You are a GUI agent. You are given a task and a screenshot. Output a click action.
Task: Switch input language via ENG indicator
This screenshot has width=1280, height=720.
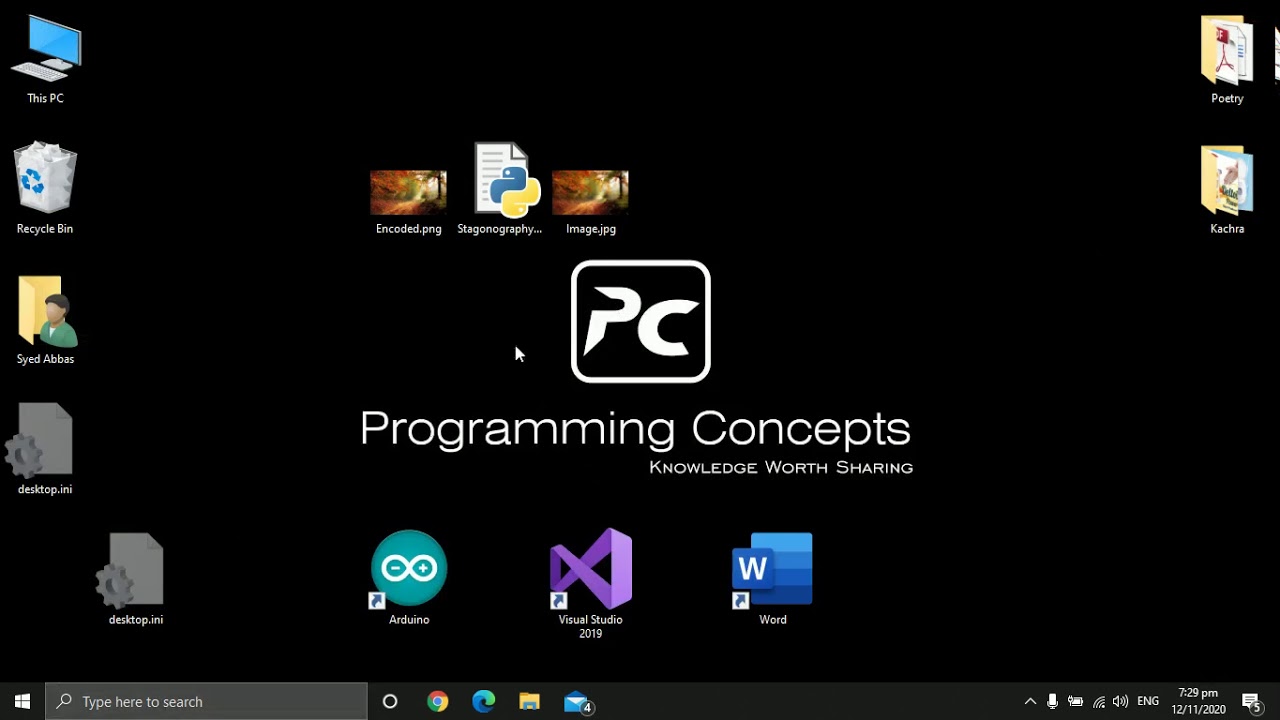1148,701
